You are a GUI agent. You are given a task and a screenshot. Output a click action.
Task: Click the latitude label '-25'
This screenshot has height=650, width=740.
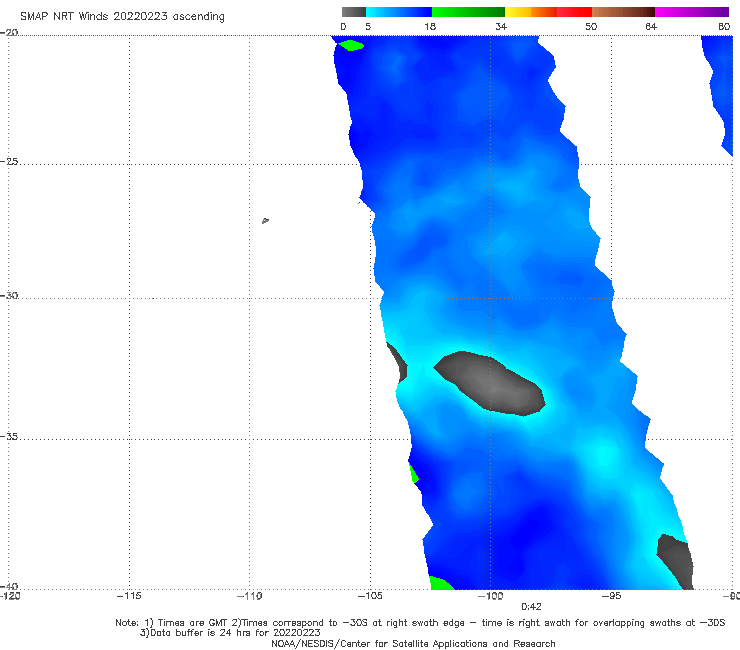pyautogui.click(x=9, y=162)
